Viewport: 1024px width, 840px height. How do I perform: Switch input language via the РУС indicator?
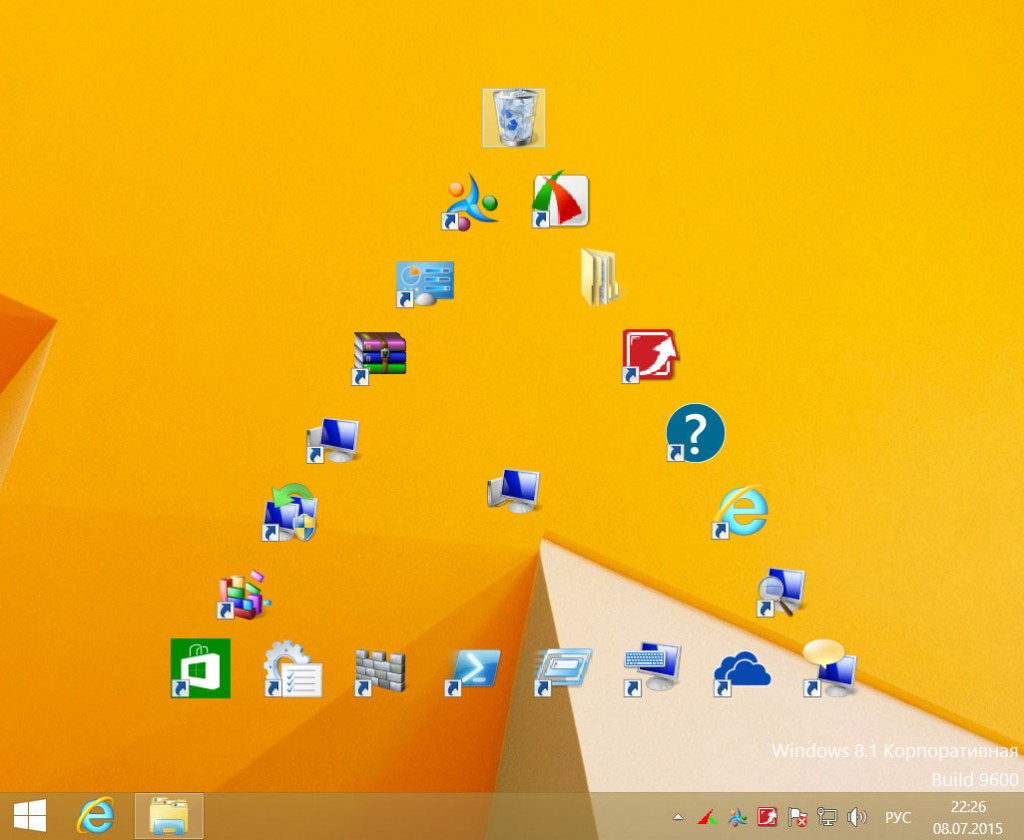897,817
